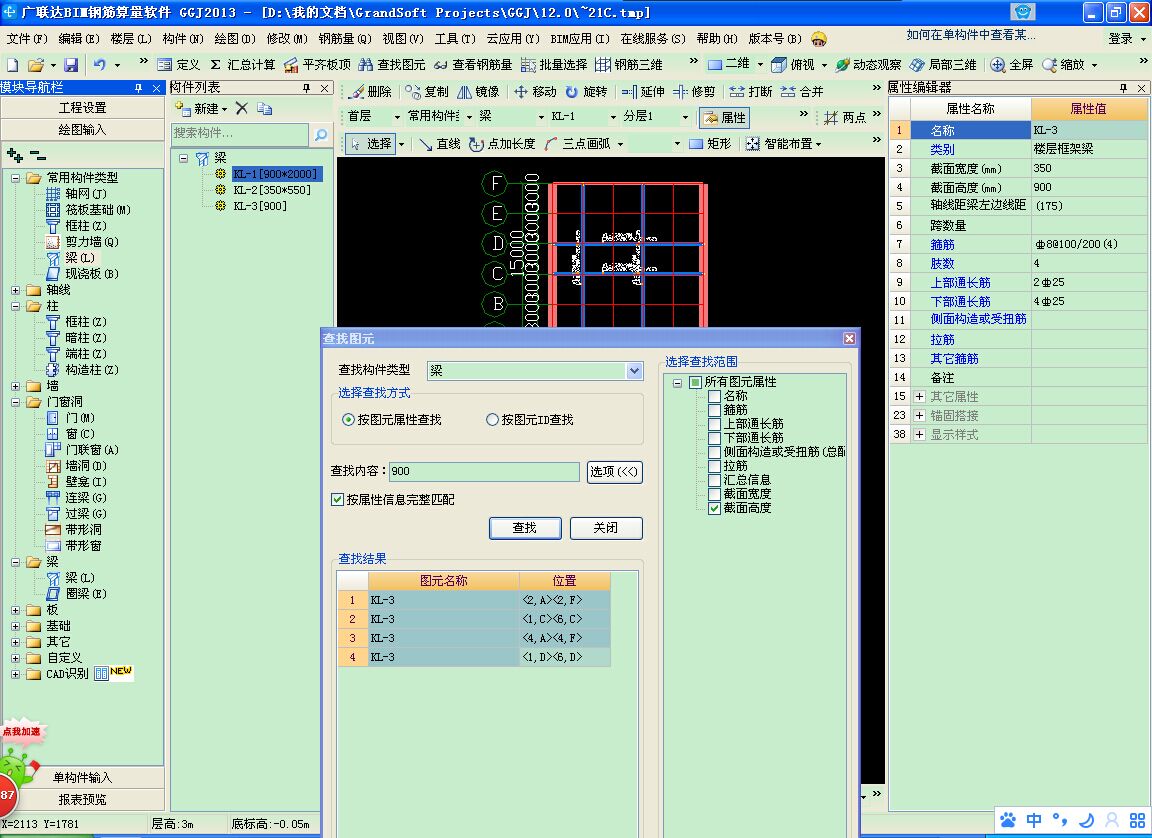
Task: Click the New file icon in toolbar
Action: point(12,65)
